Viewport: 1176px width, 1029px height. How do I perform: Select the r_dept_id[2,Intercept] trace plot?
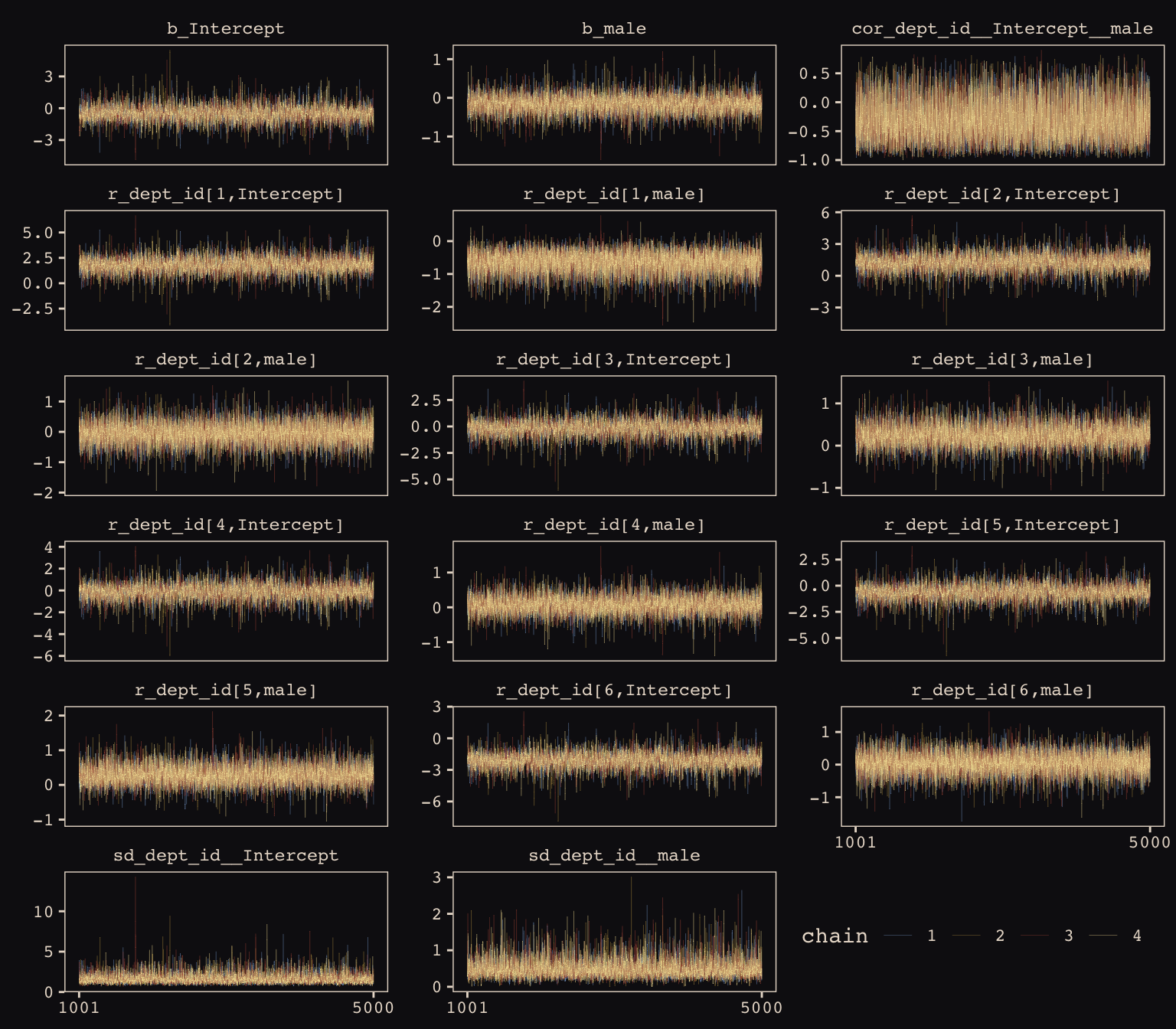tap(1002, 270)
